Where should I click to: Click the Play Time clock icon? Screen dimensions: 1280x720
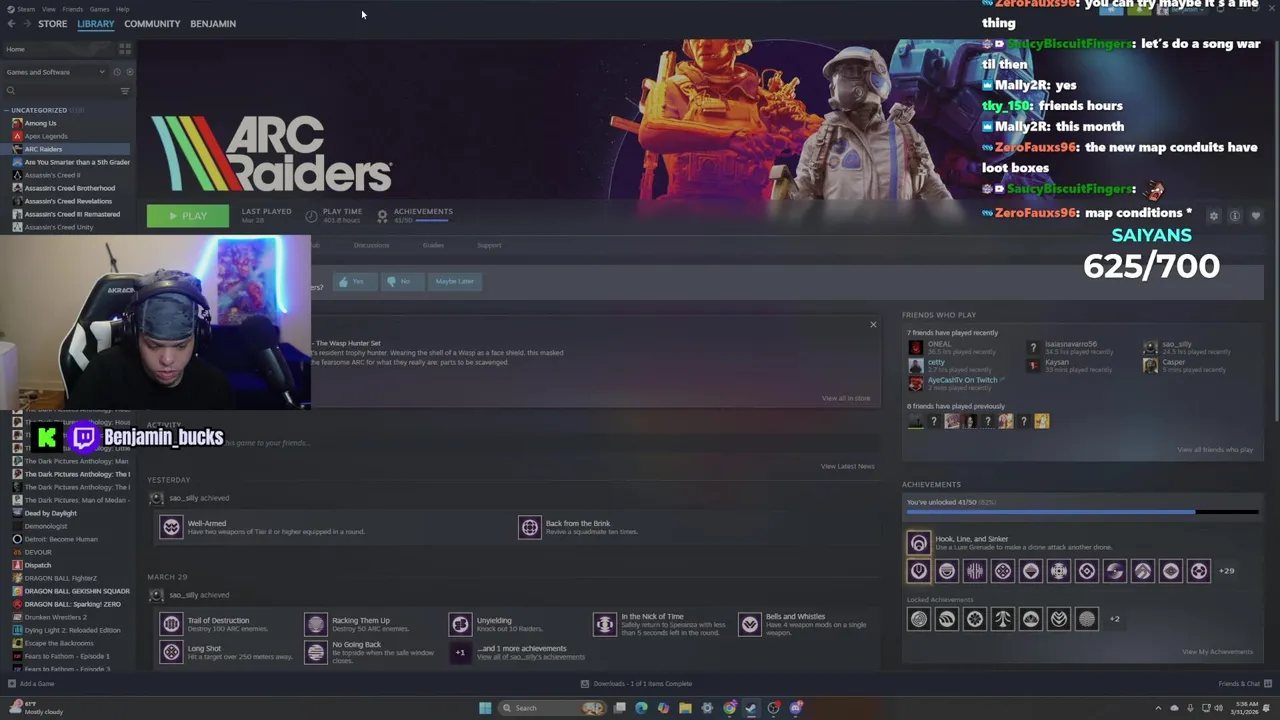tap(311, 216)
